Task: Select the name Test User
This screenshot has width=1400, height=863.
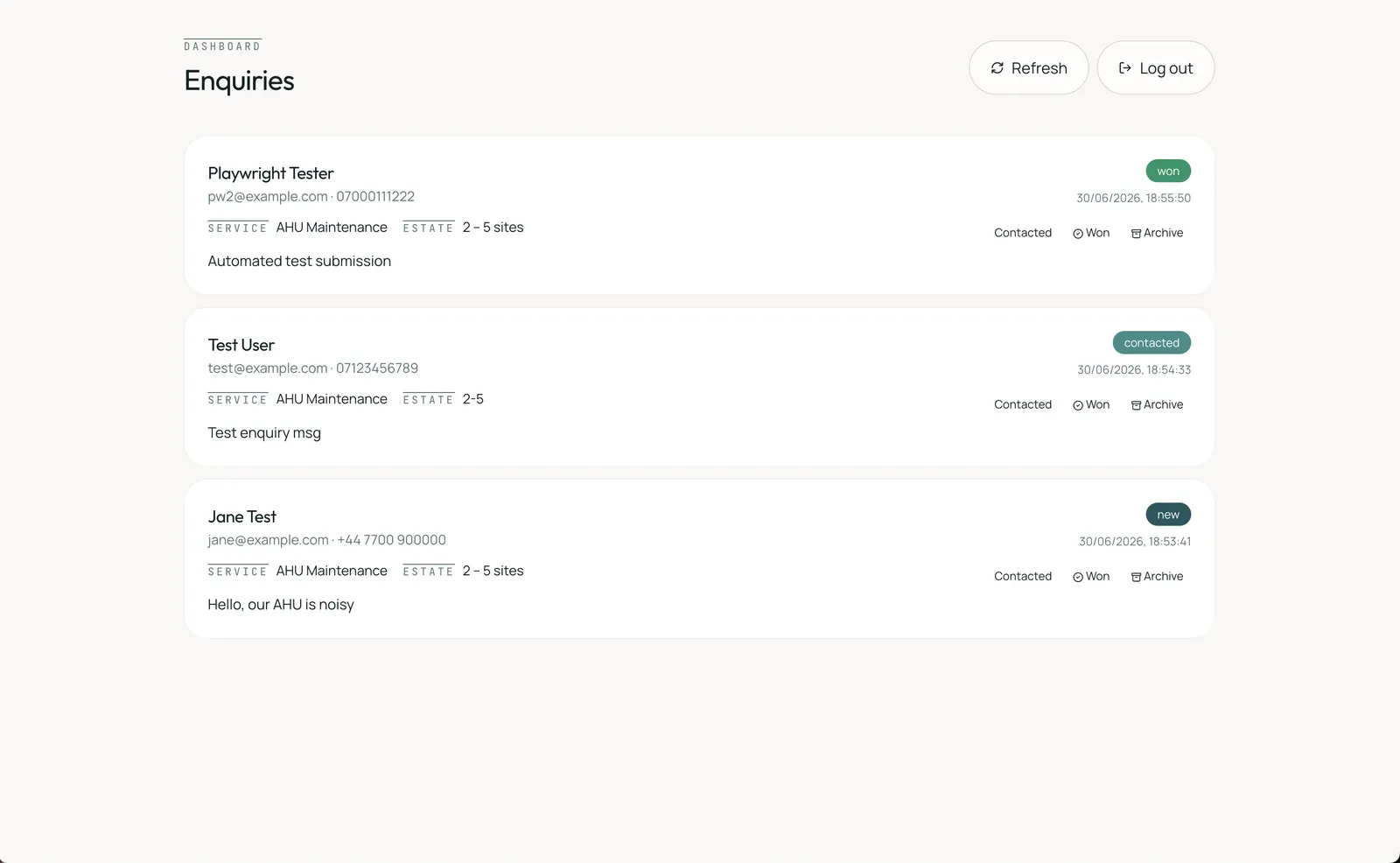Action: click(x=241, y=345)
